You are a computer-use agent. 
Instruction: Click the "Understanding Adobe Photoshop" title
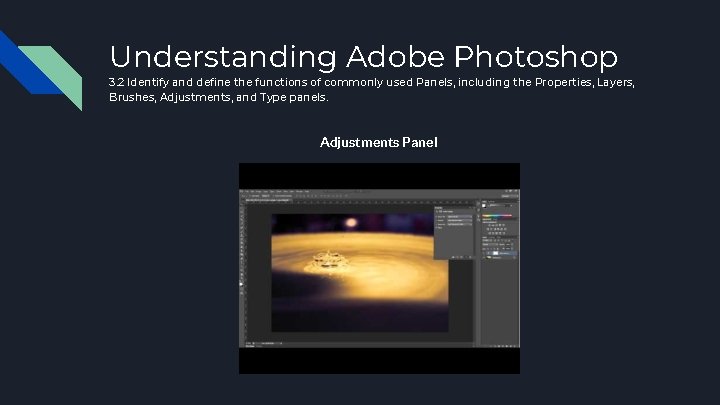pyautogui.click(x=364, y=57)
